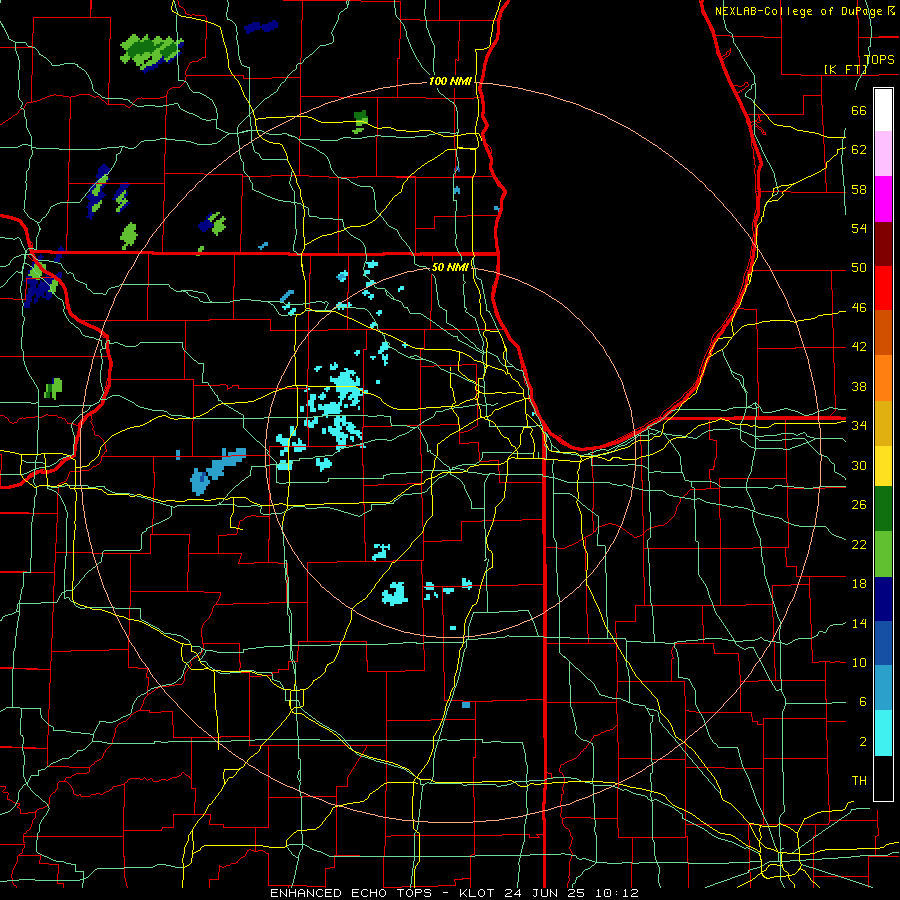The image size is (900, 900).
Task: Click the white 66 kft legend swatch
Action: (883, 110)
